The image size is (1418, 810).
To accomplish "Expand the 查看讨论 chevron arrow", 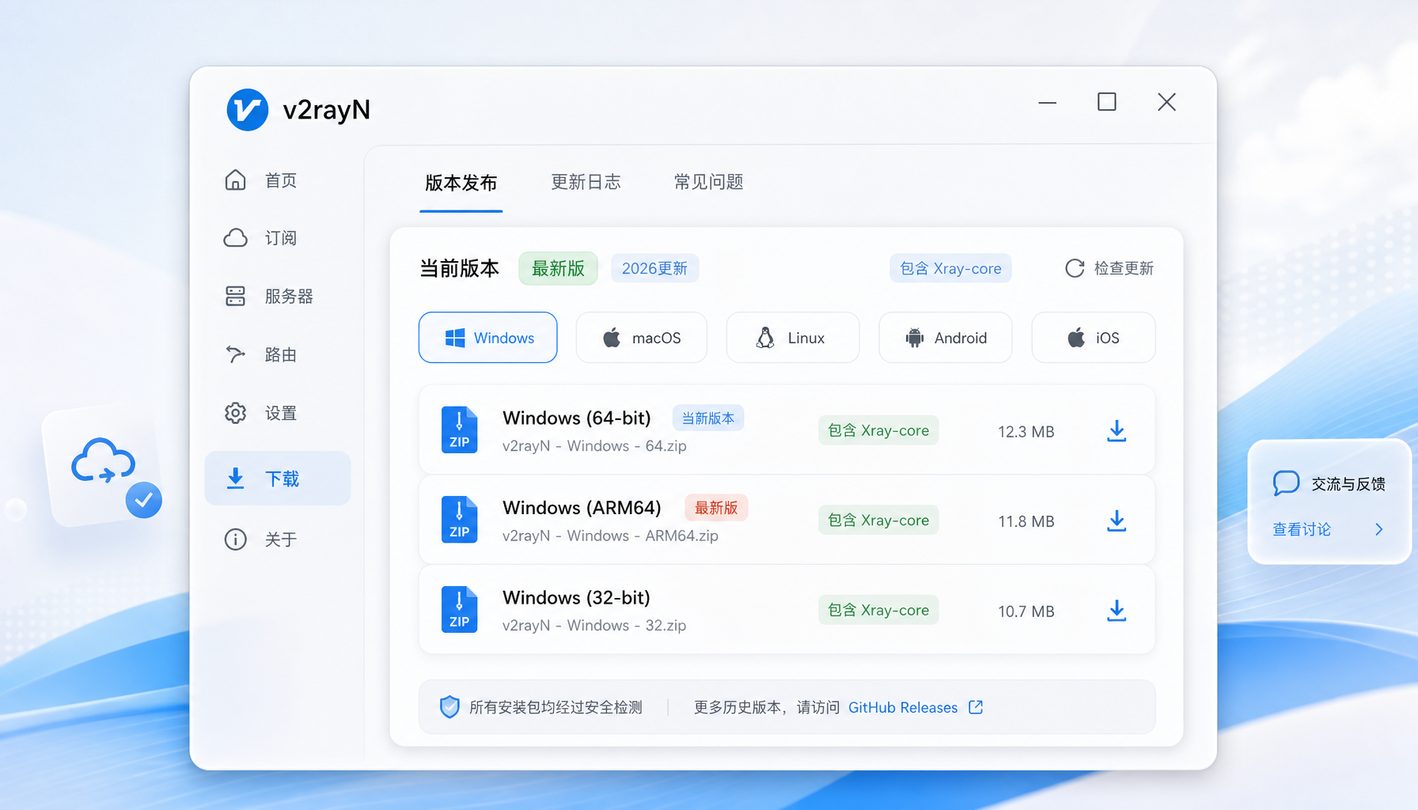I will (x=1379, y=529).
